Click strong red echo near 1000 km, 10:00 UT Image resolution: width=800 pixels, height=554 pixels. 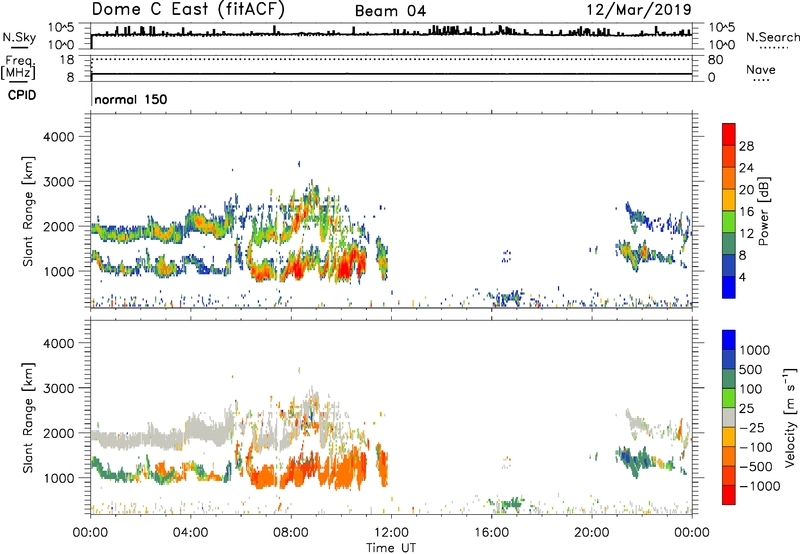(x=342, y=267)
